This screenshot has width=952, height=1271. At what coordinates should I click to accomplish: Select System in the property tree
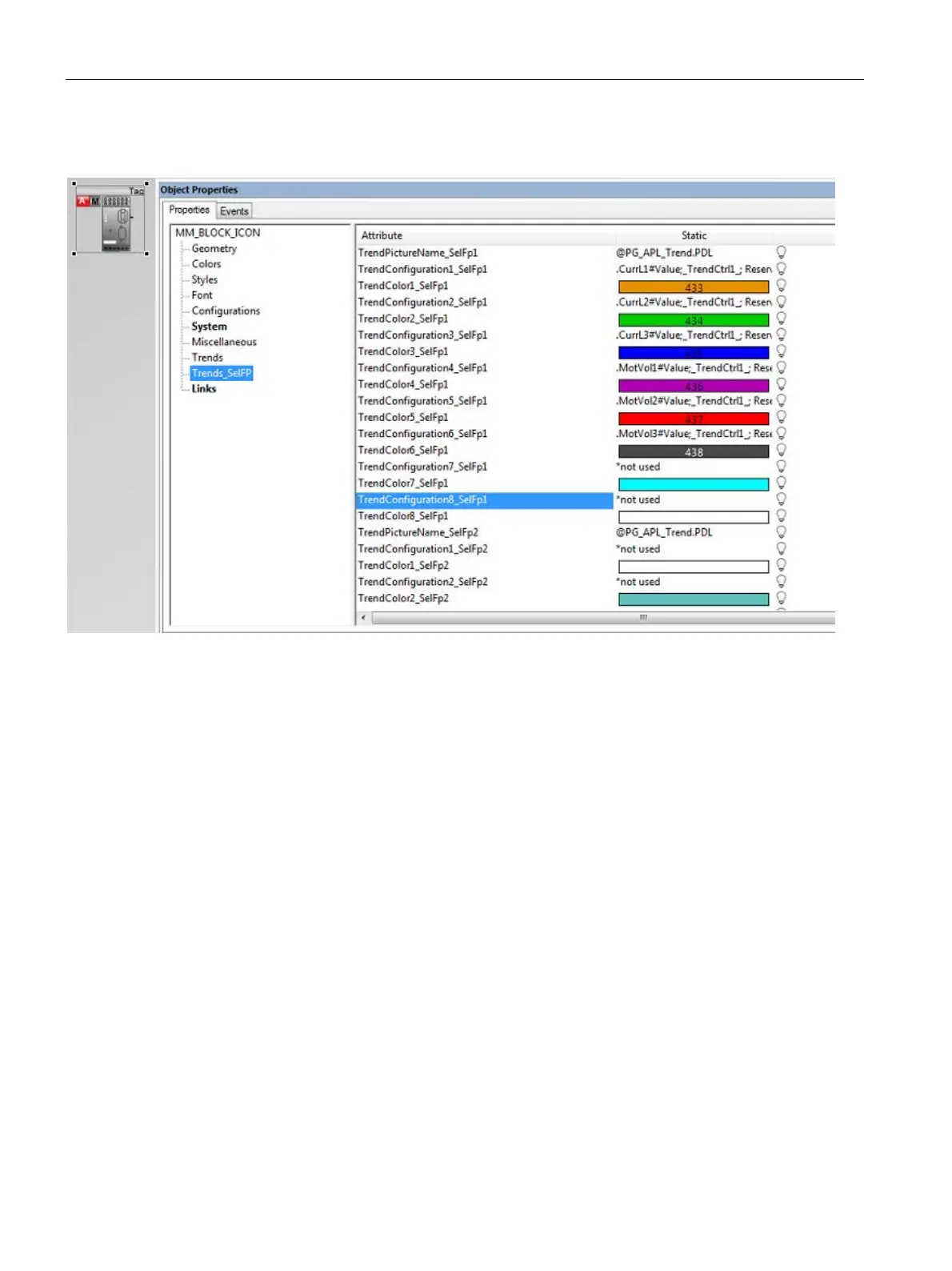click(x=209, y=326)
